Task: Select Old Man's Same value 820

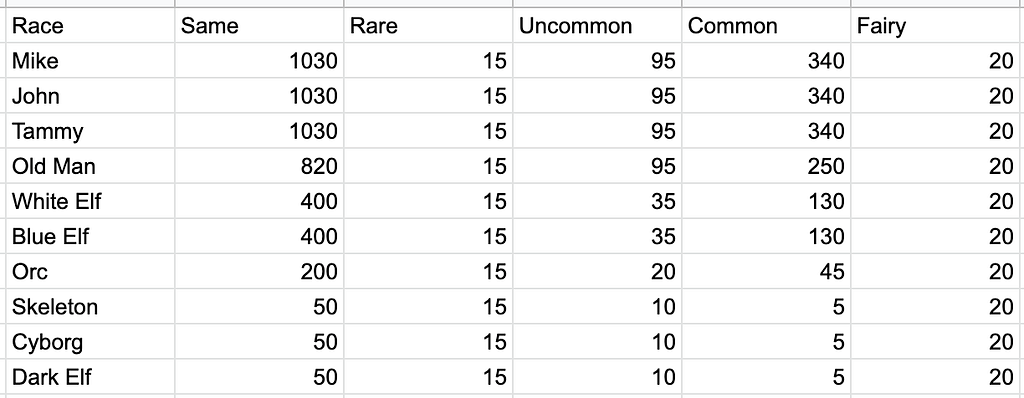Action: pos(259,166)
